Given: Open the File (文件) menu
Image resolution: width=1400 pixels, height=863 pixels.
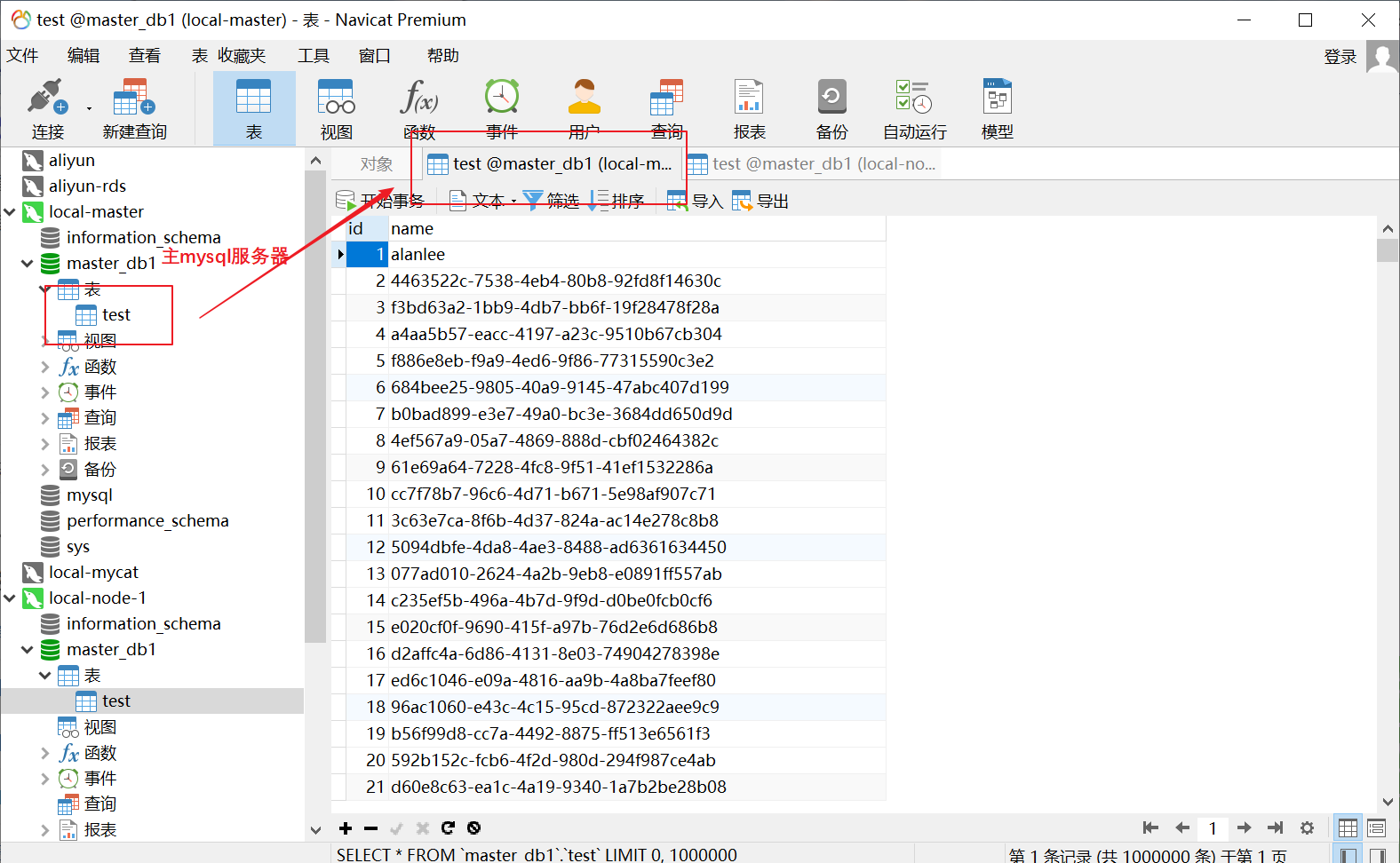Looking at the screenshot, I should click(x=22, y=56).
